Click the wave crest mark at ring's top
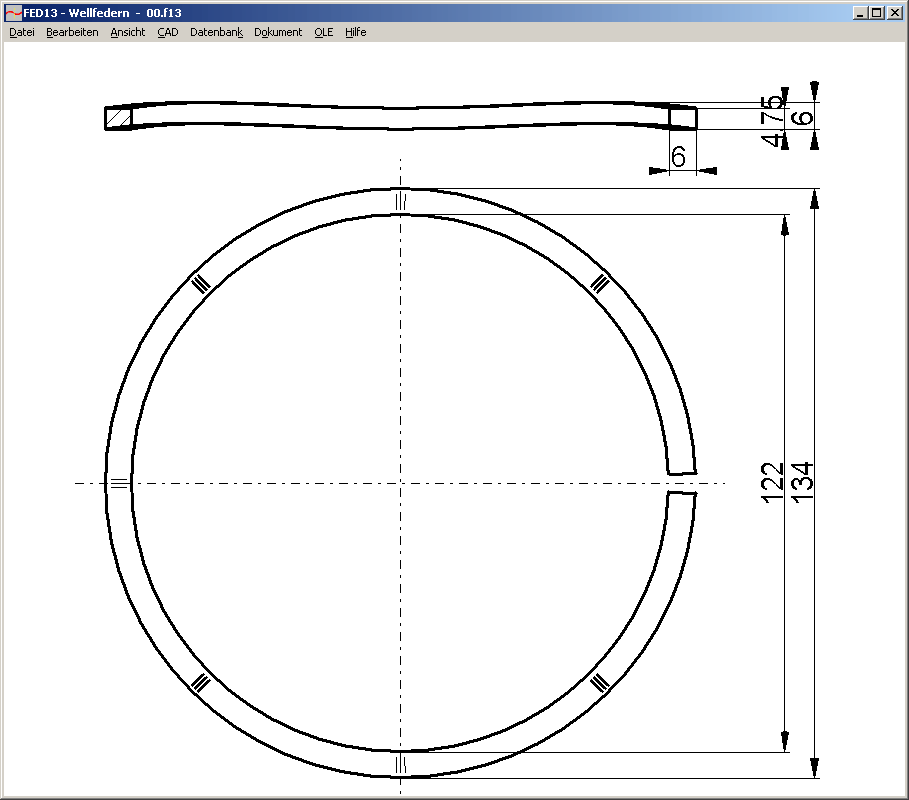The height and width of the screenshot is (800, 909). click(400, 201)
